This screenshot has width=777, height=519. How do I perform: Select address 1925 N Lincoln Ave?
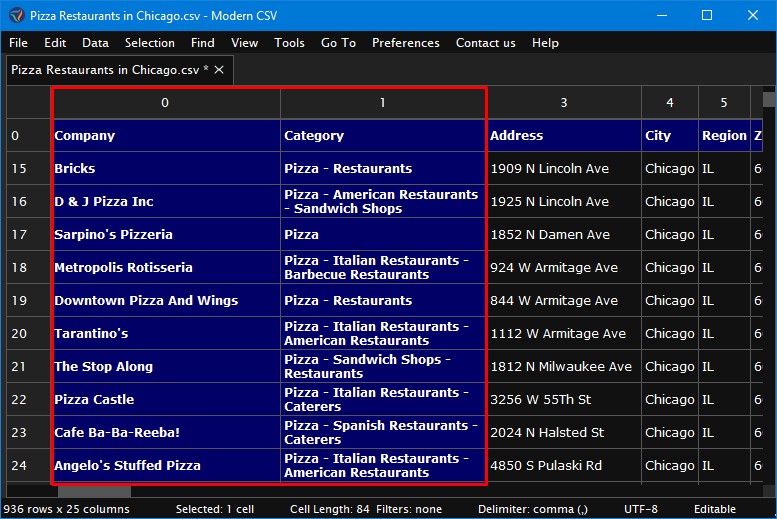(x=564, y=202)
